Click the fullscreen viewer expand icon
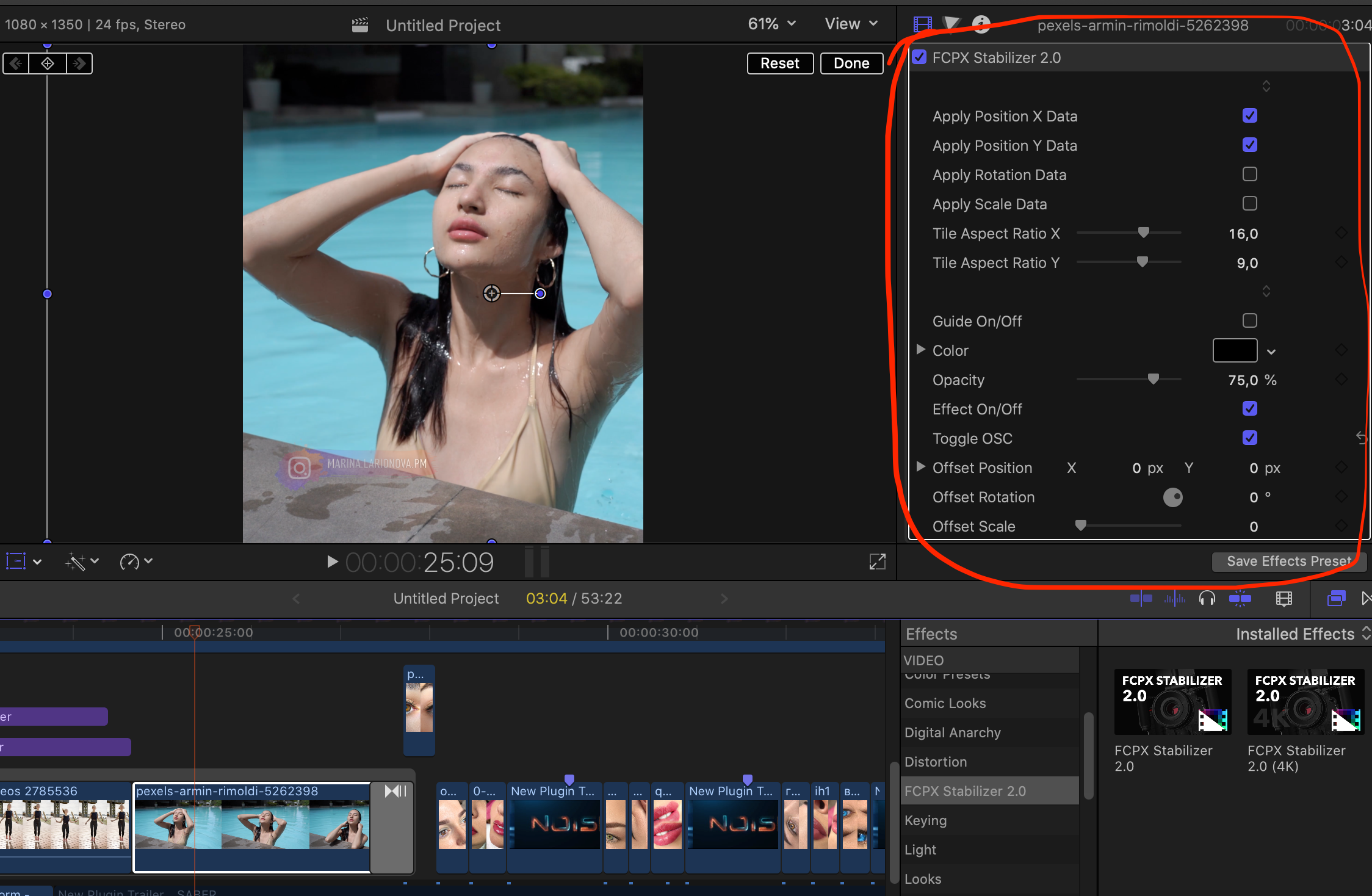 [x=877, y=562]
